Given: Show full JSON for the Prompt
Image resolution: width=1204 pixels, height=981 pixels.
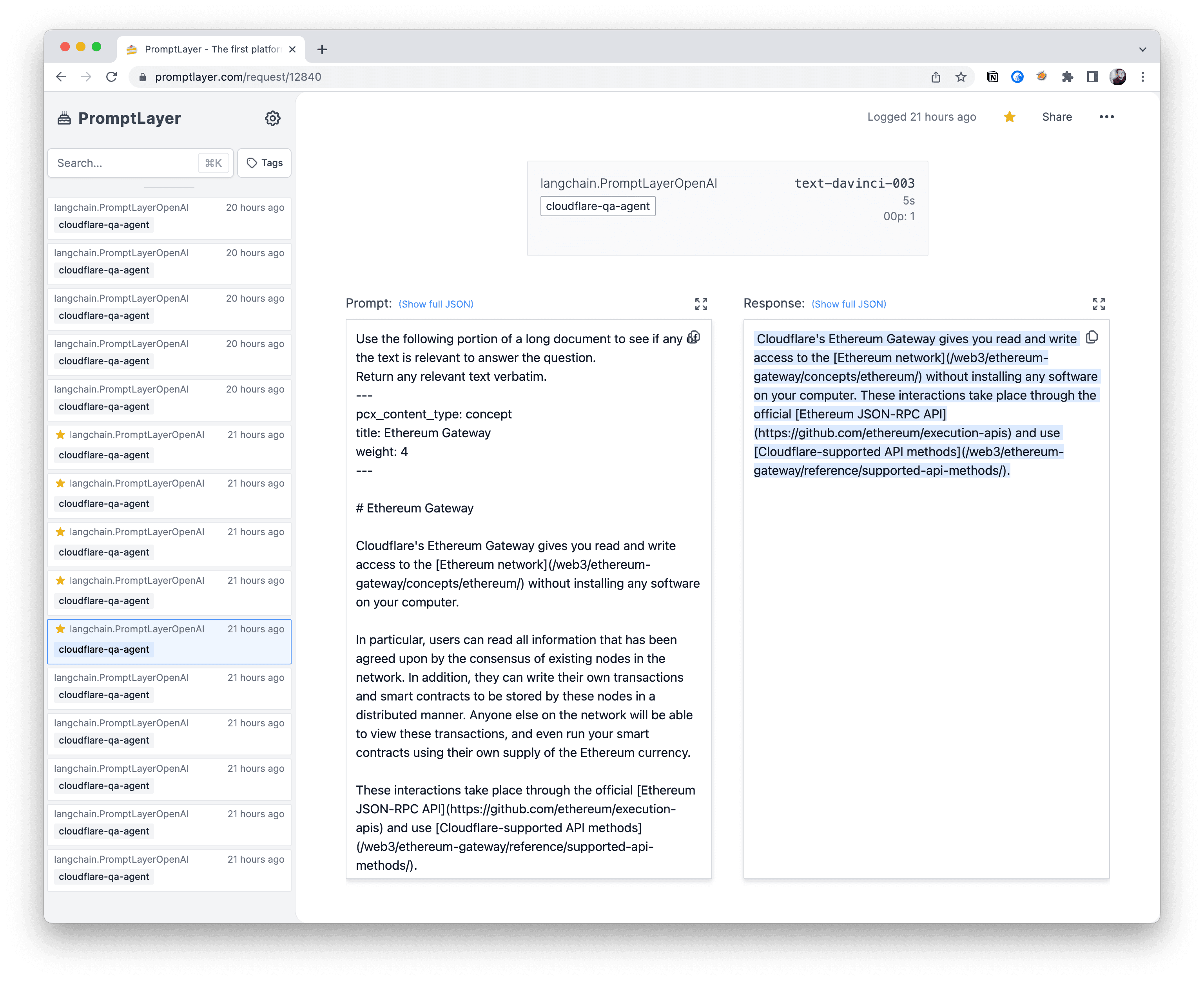Looking at the screenshot, I should click(x=436, y=304).
